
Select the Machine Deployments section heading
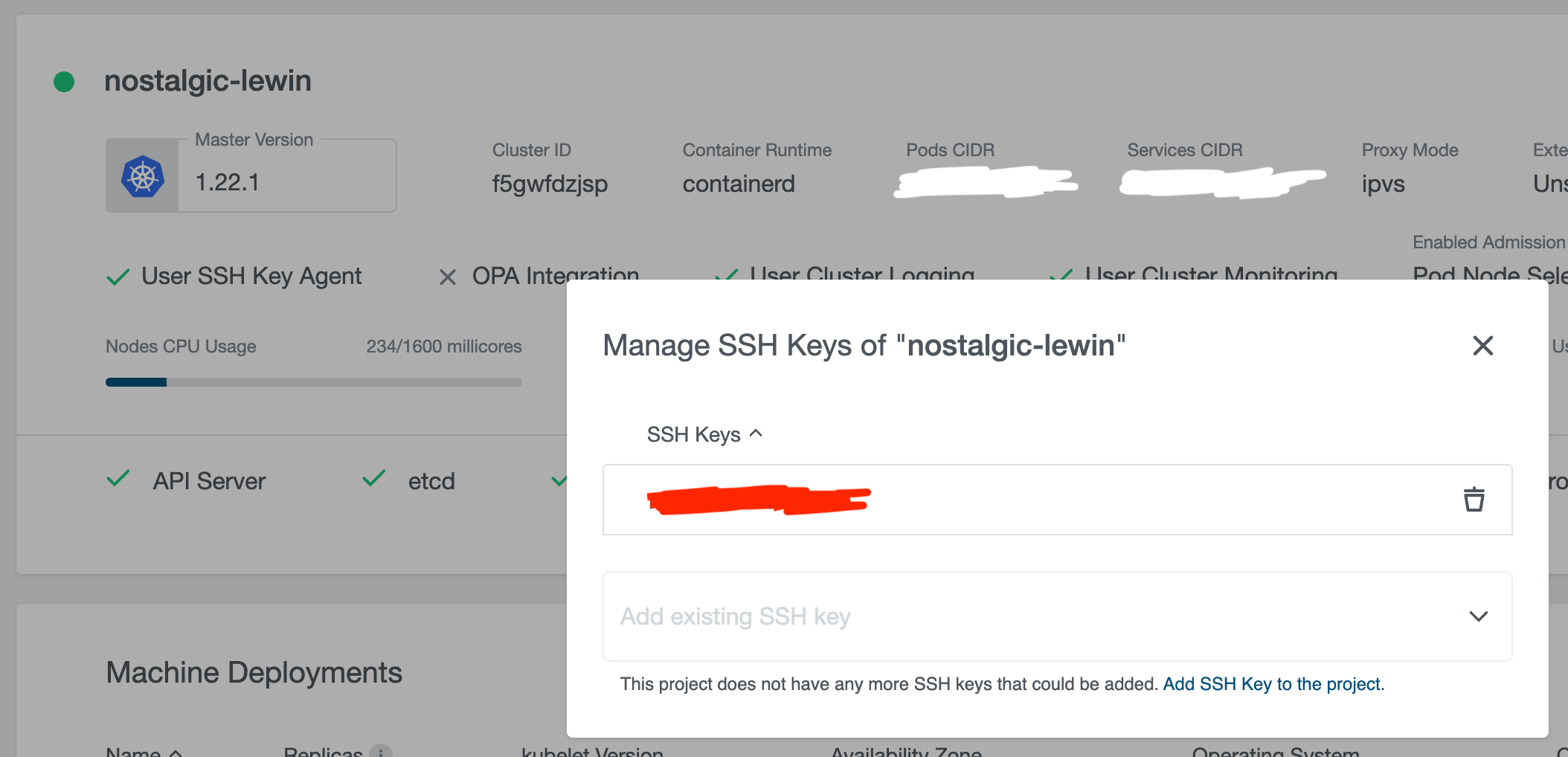[x=254, y=672]
